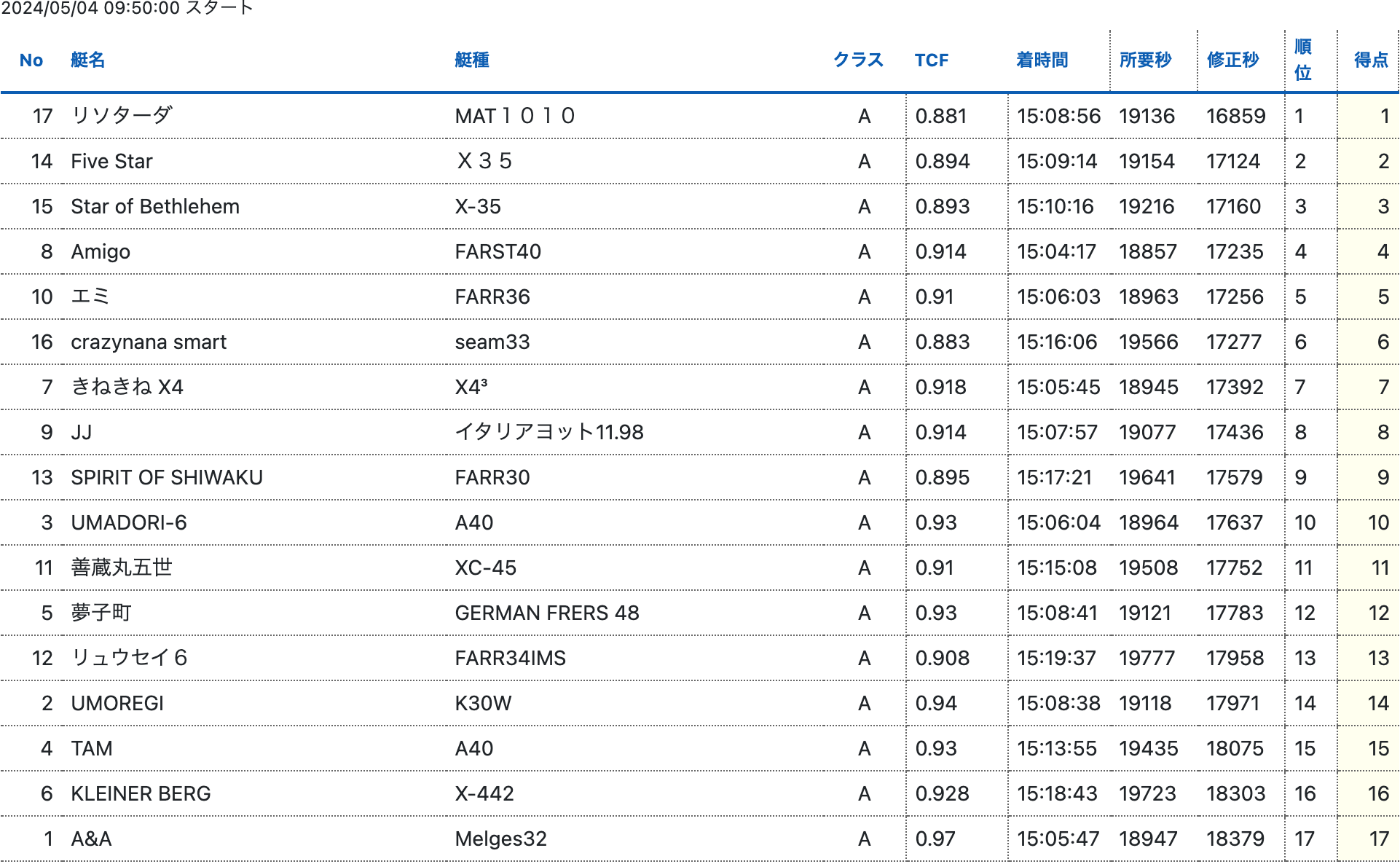Click the 修正秒 column header
Image resolution: width=1400 pixels, height=864 pixels.
point(1232,60)
